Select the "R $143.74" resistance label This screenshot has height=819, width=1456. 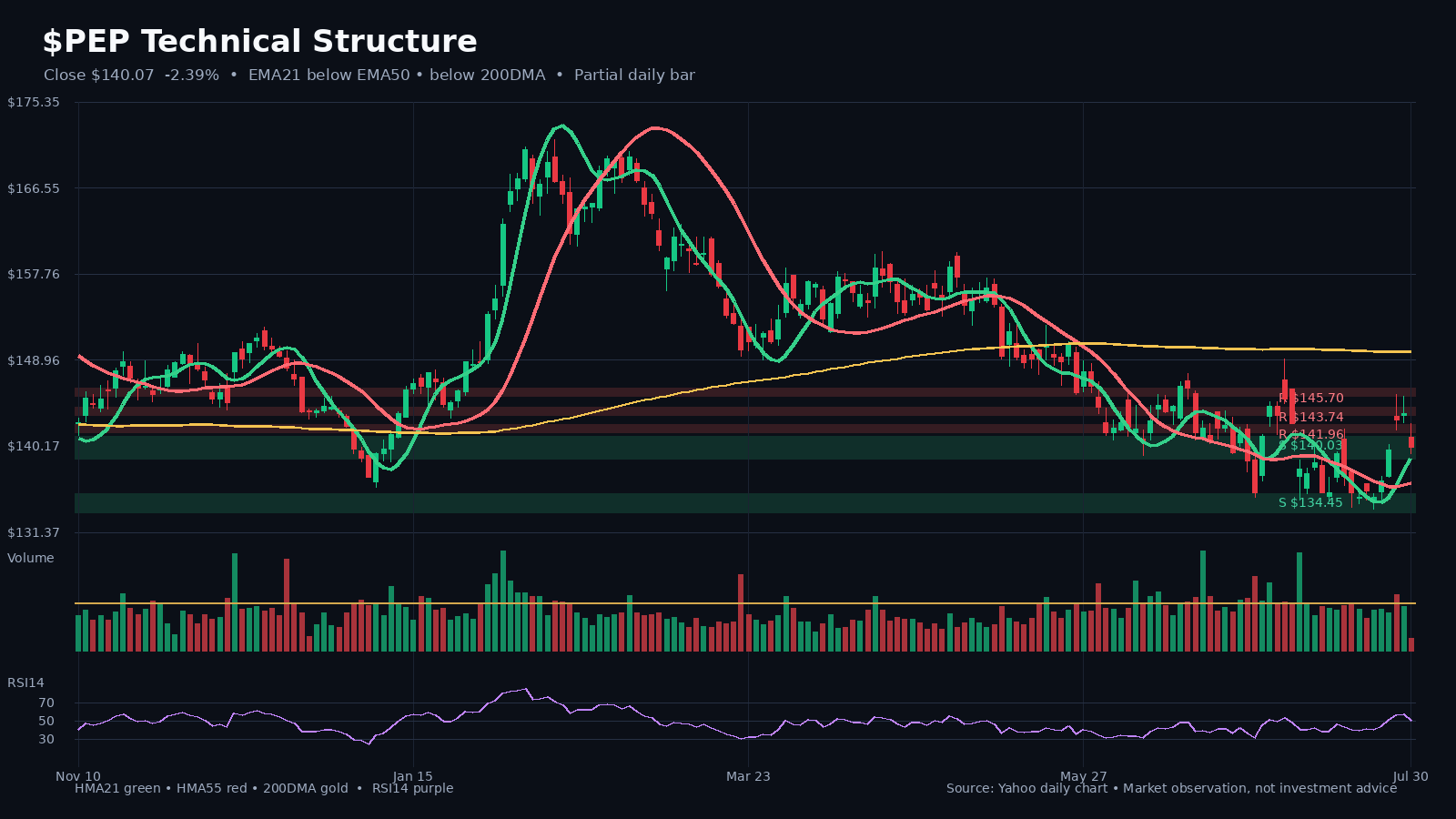1310,417
